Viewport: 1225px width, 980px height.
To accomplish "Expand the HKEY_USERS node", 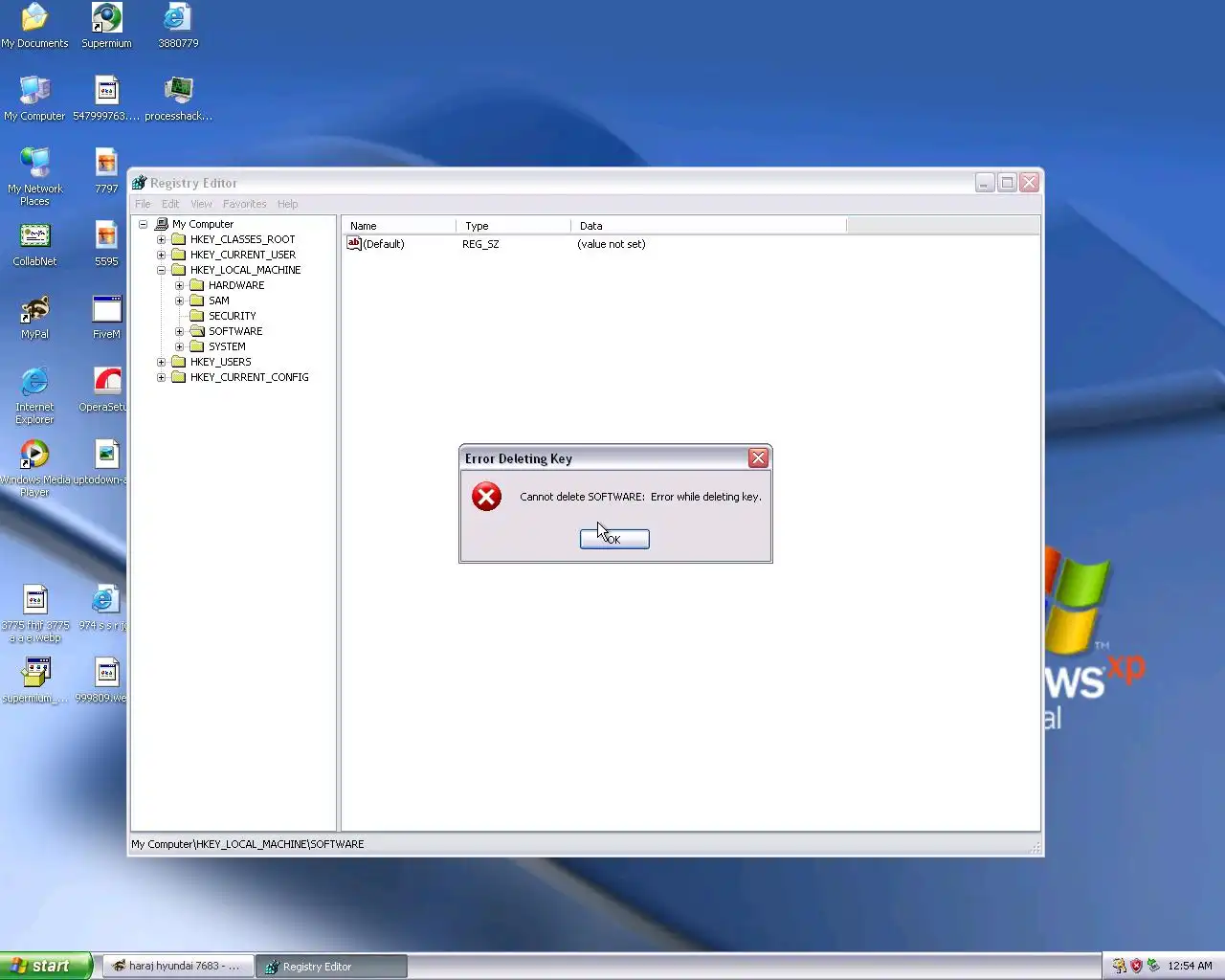I will click(x=161, y=362).
